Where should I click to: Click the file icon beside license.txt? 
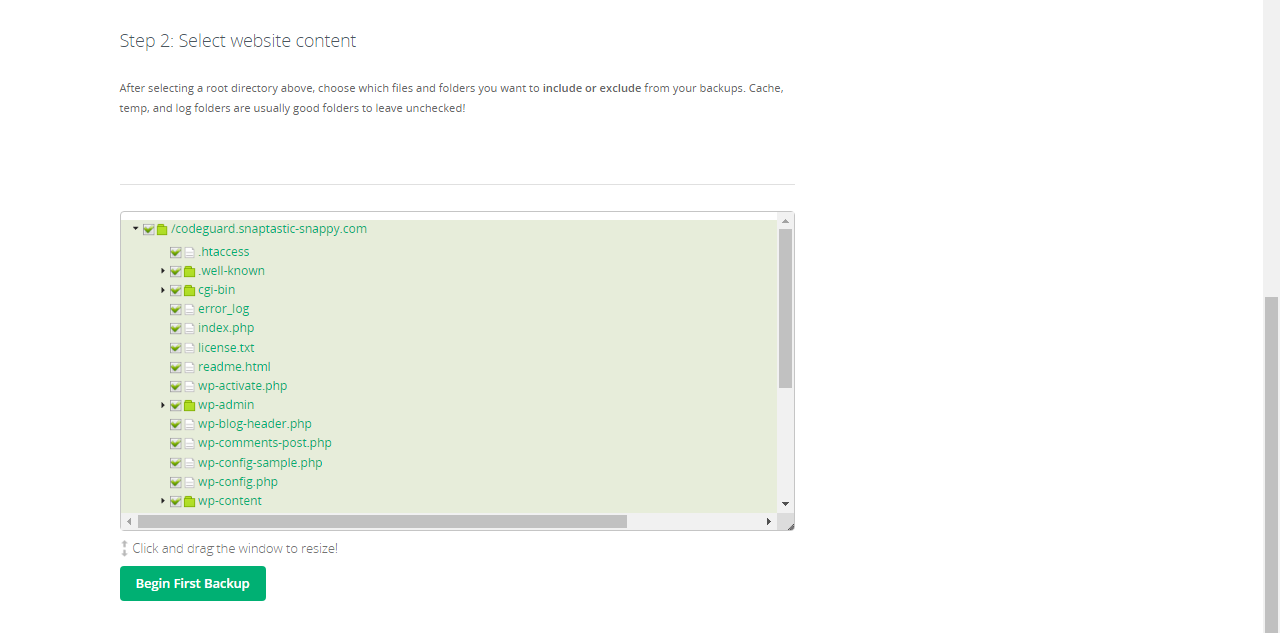point(189,347)
